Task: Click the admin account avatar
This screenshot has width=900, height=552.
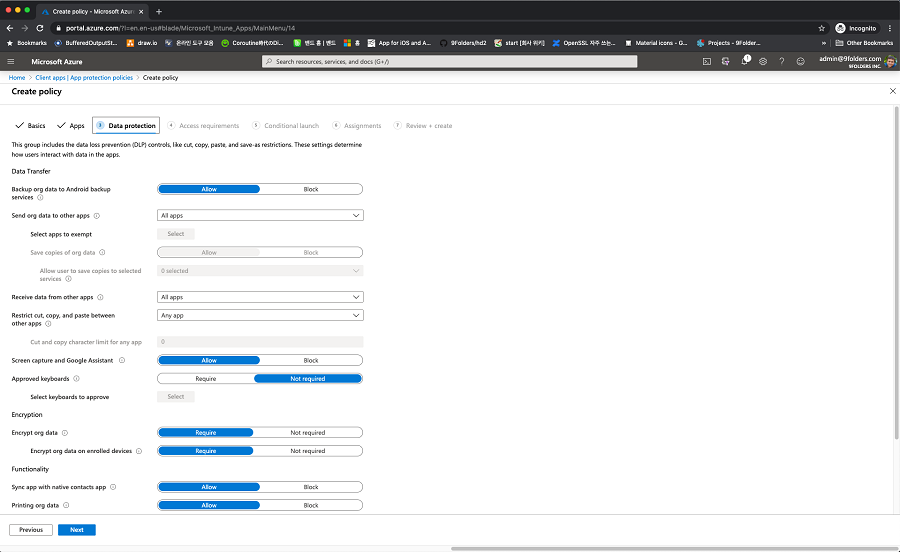Action: tap(890, 61)
